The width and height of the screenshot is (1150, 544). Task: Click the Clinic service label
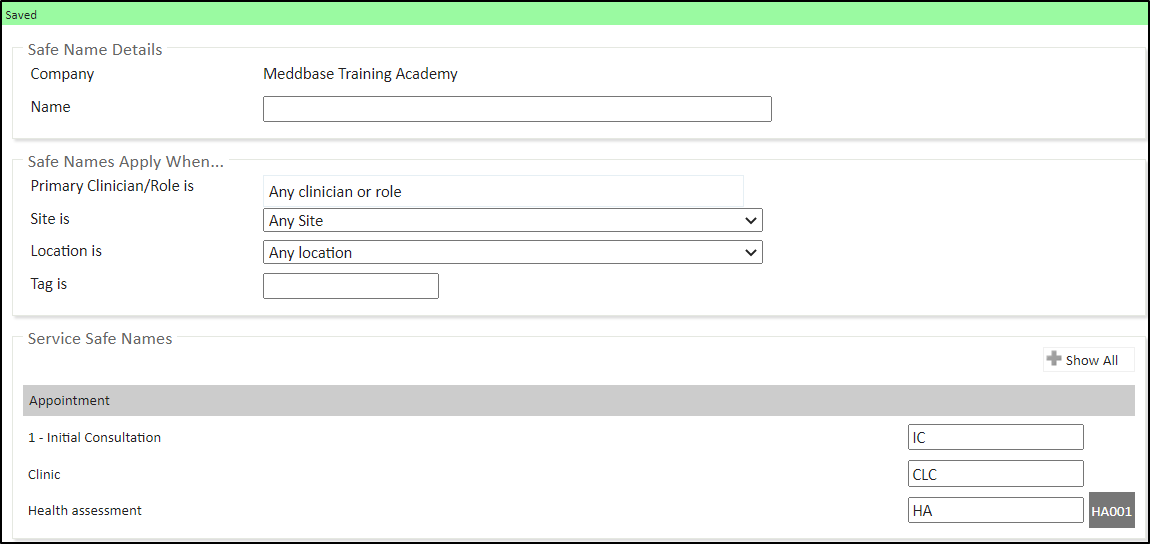pyautogui.click(x=51, y=474)
